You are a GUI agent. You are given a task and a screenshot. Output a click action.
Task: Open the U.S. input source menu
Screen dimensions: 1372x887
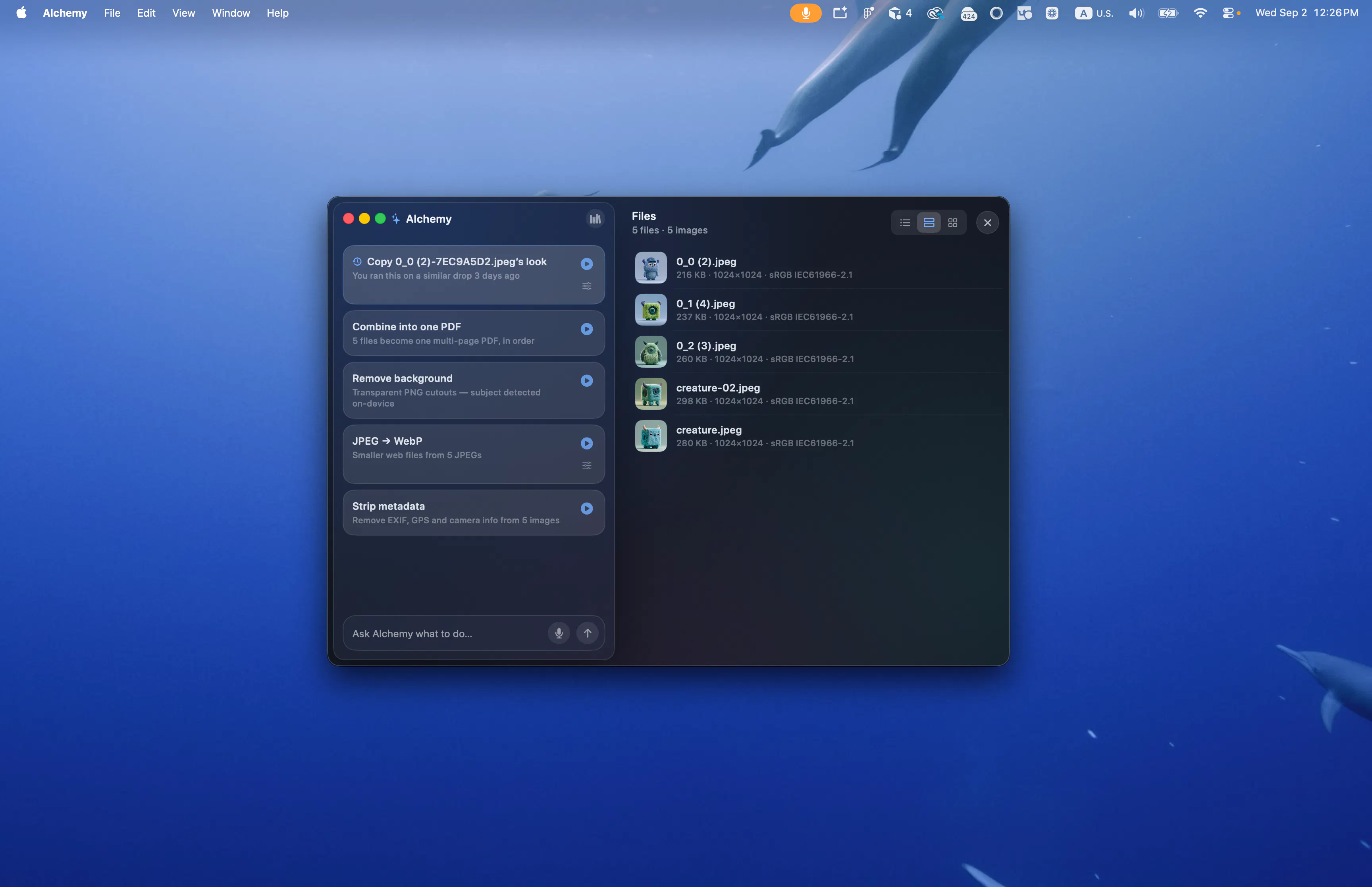click(1094, 13)
